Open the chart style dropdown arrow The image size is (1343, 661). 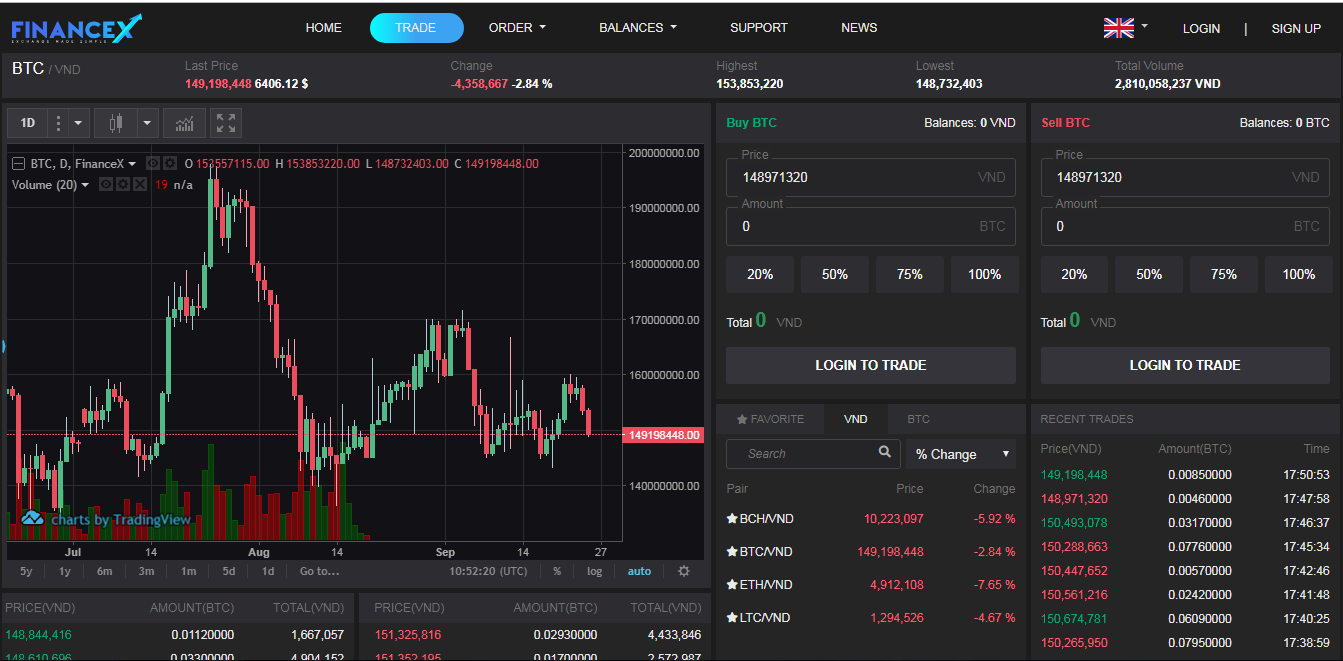(148, 123)
